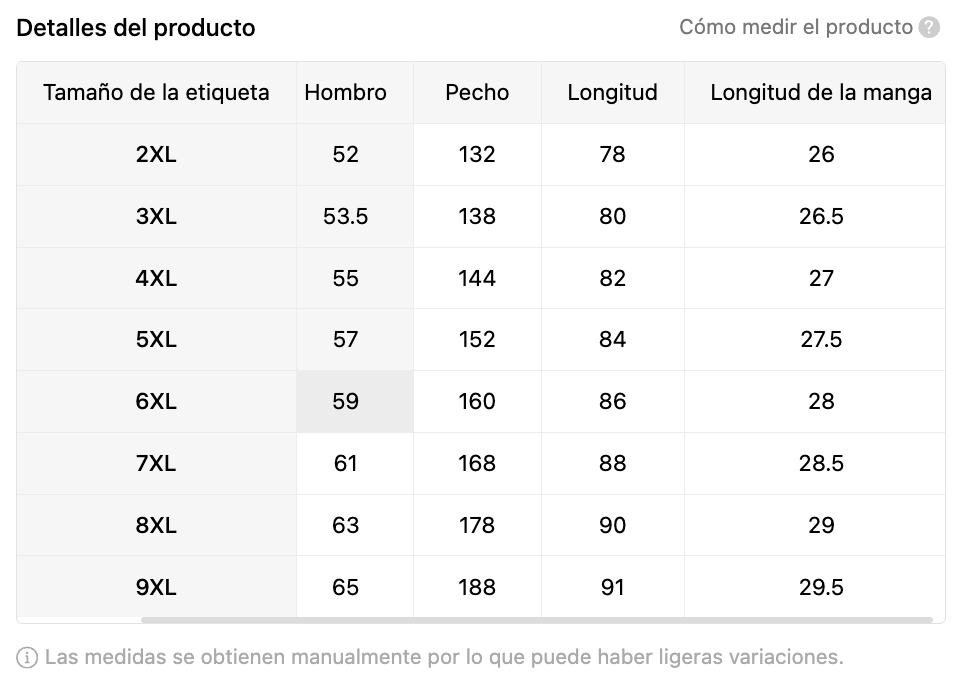Choose the 5XL size row label
This screenshot has height=694, width=964.
point(156,340)
